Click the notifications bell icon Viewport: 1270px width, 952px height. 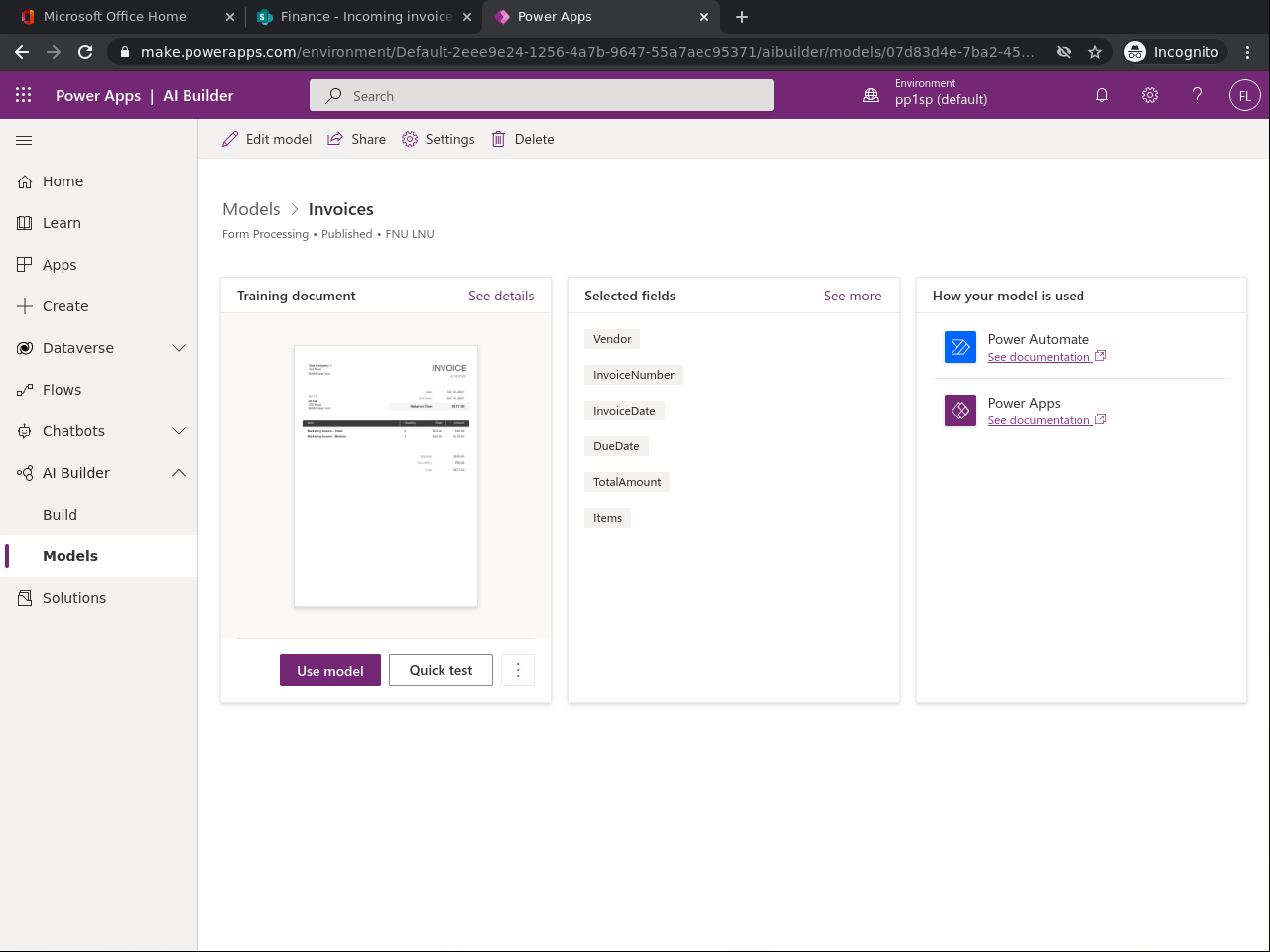(x=1102, y=95)
